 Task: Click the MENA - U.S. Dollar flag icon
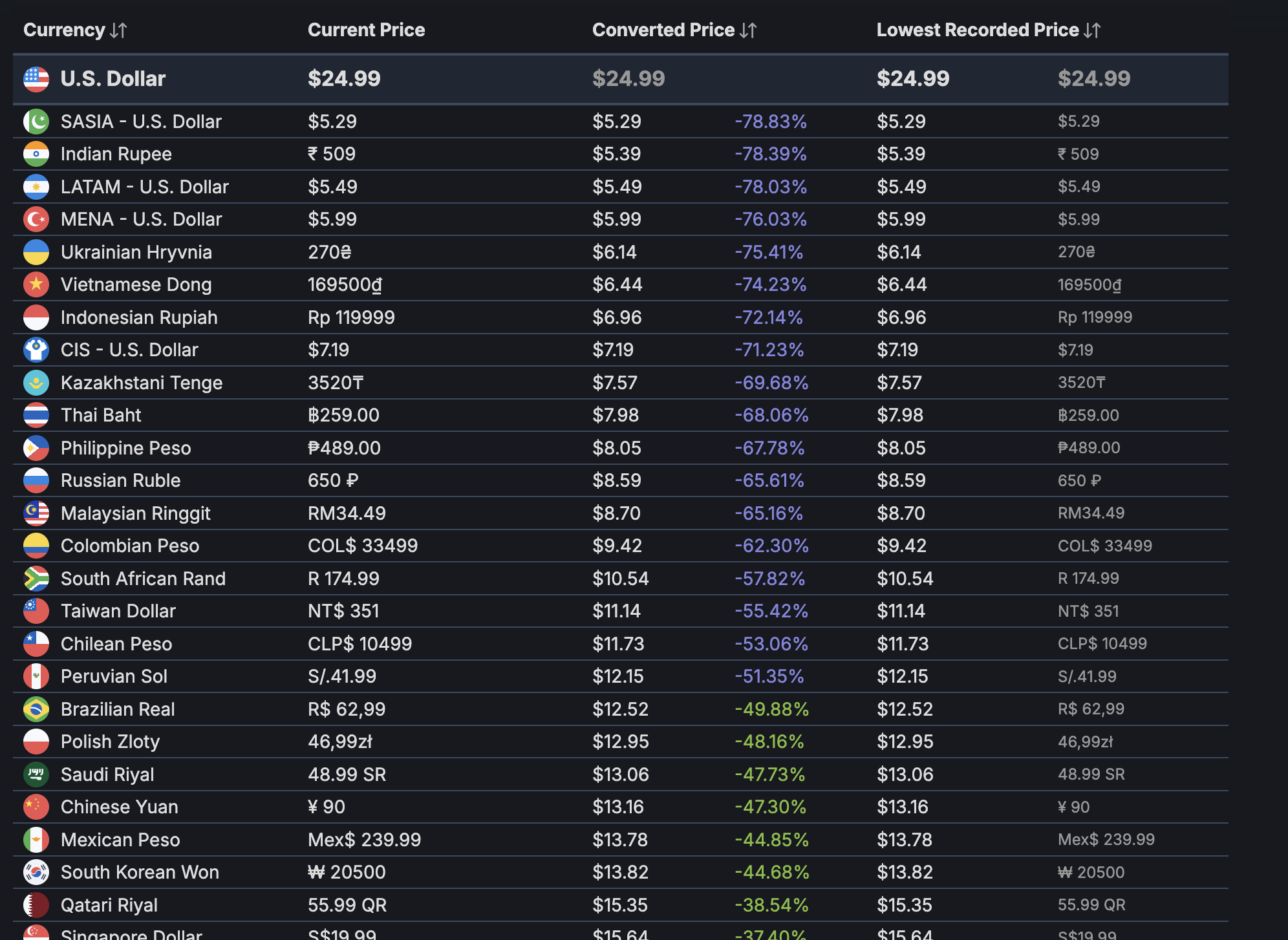(x=36, y=219)
